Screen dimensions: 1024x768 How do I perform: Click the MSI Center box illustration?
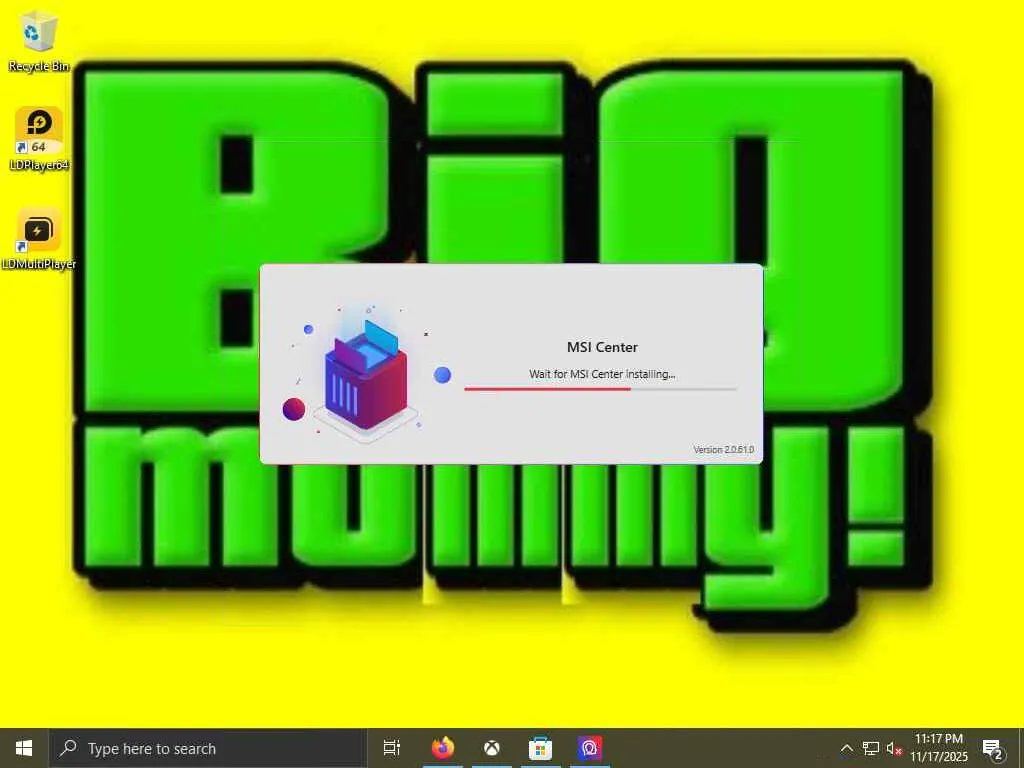[x=366, y=376]
